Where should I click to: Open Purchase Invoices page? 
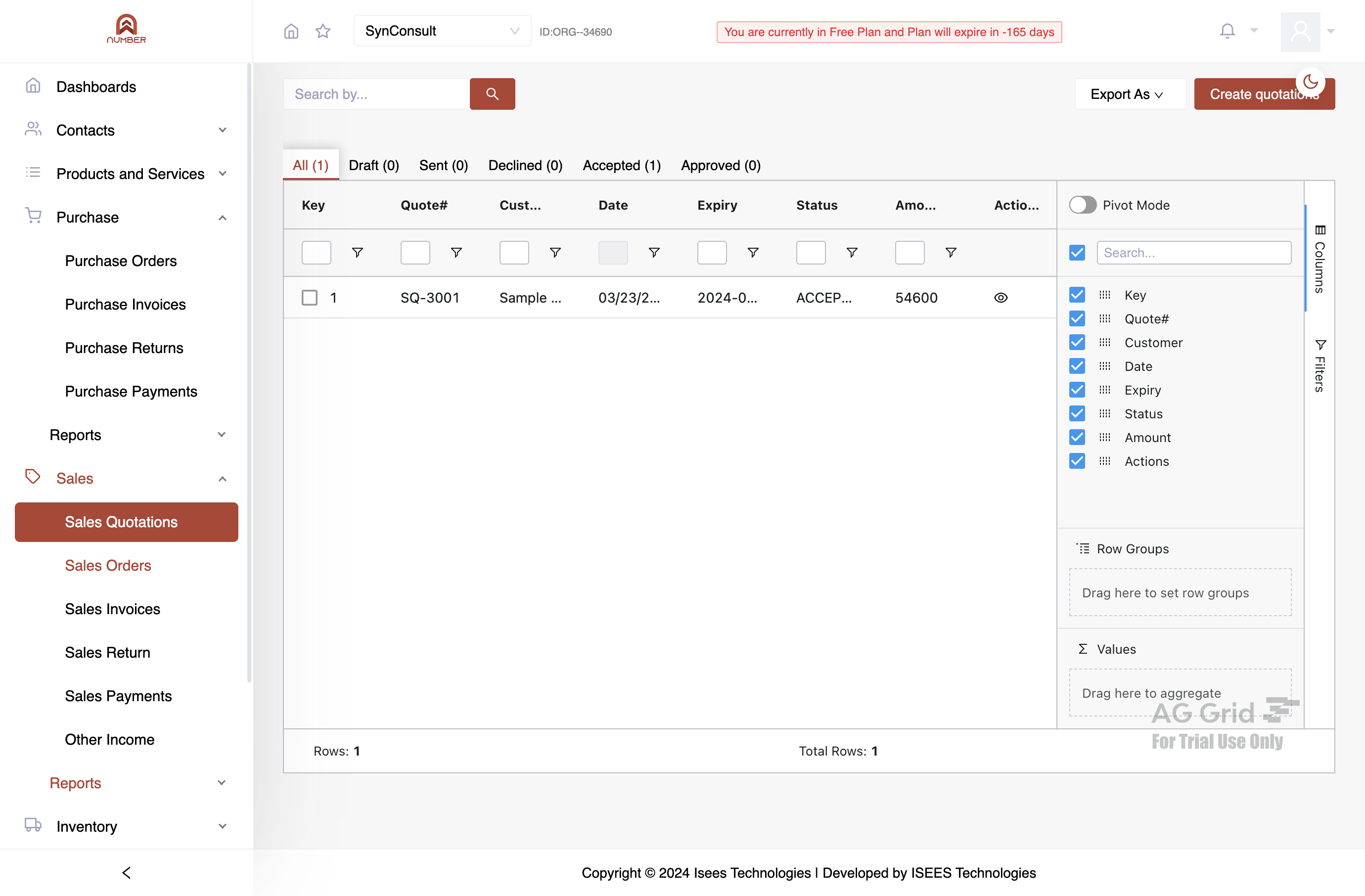click(125, 305)
